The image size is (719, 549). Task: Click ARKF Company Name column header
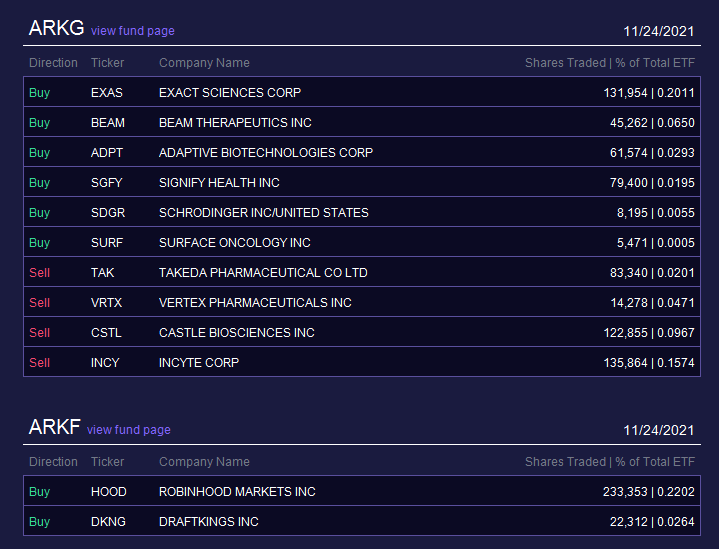pos(204,461)
